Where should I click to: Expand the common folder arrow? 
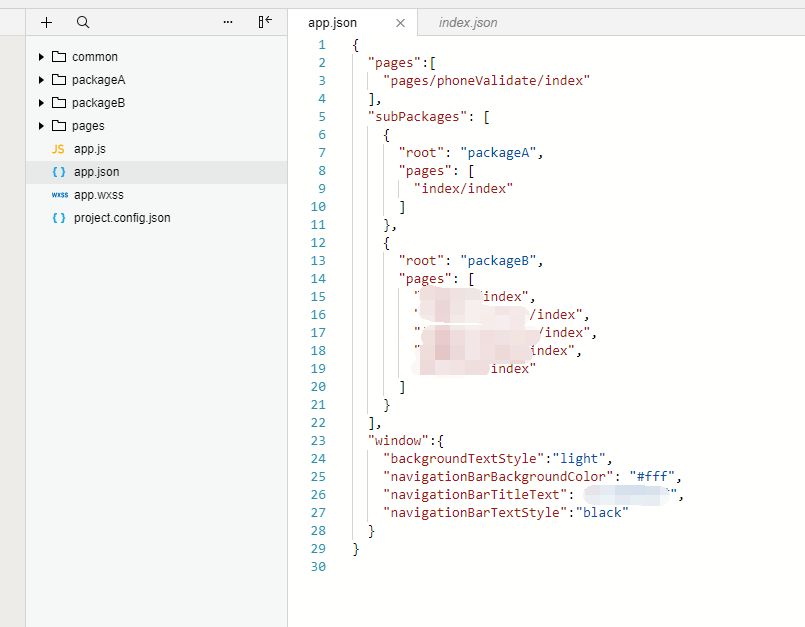point(41,57)
